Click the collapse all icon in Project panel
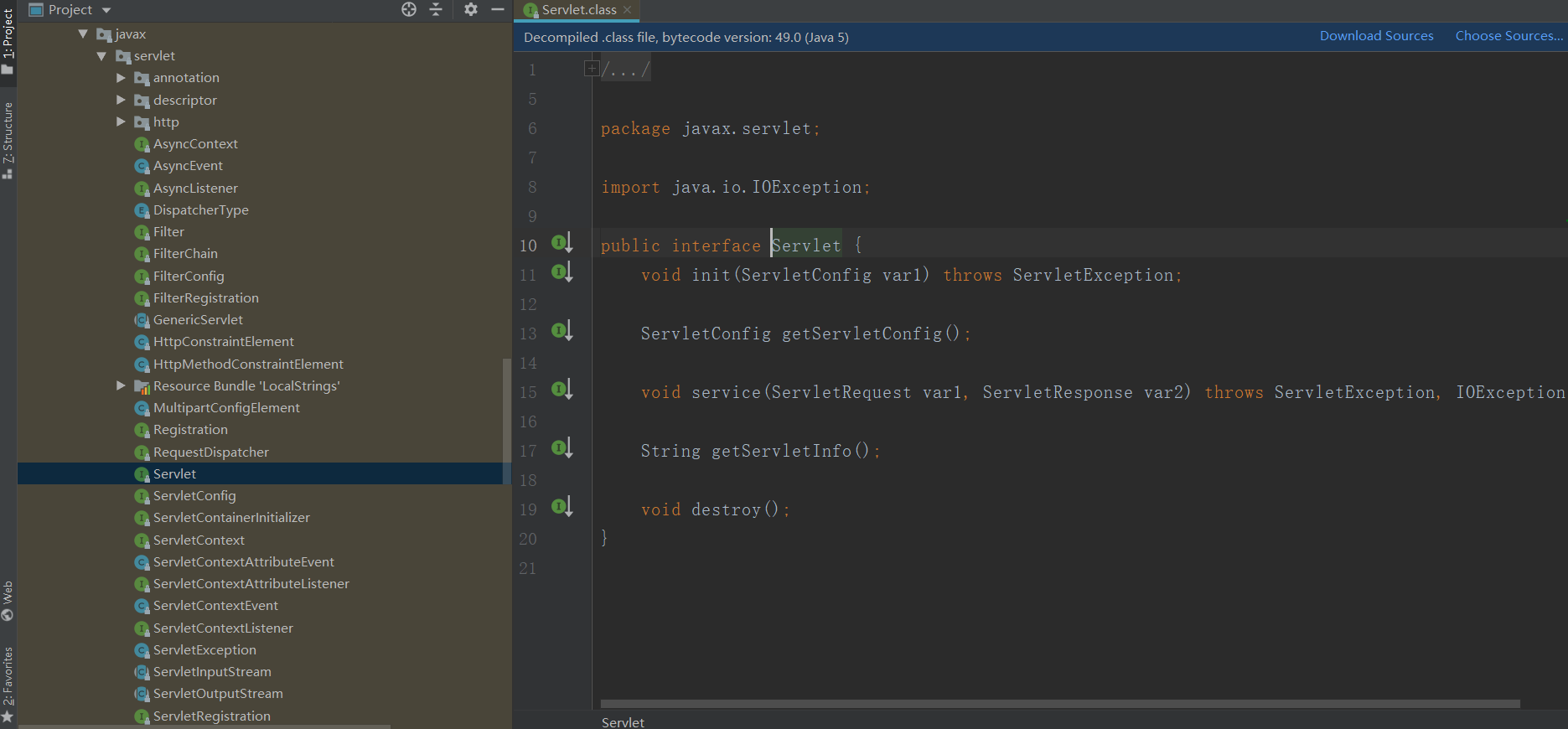Viewport: 1568px width, 729px height. pyautogui.click(x=436, y=9)
